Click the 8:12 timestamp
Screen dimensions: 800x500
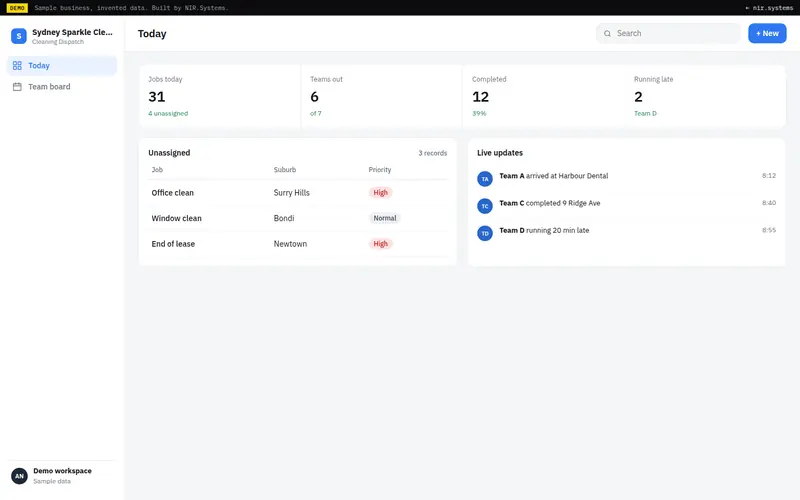point(769,176)
